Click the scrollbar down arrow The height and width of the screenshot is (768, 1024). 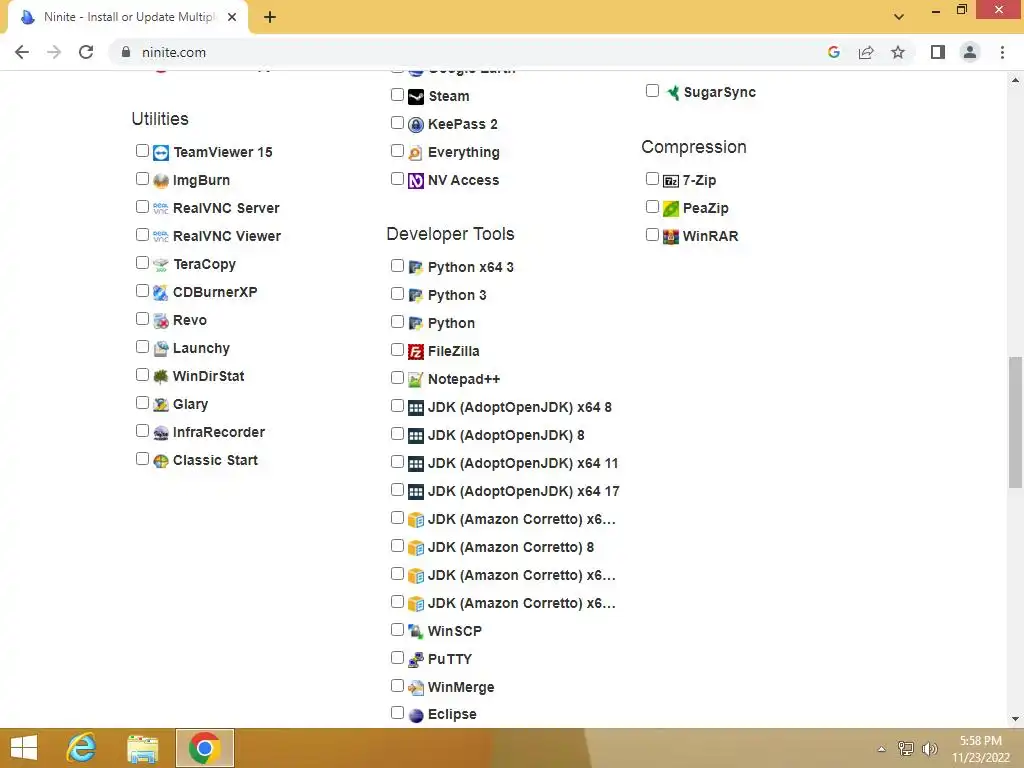point(1015,719)
